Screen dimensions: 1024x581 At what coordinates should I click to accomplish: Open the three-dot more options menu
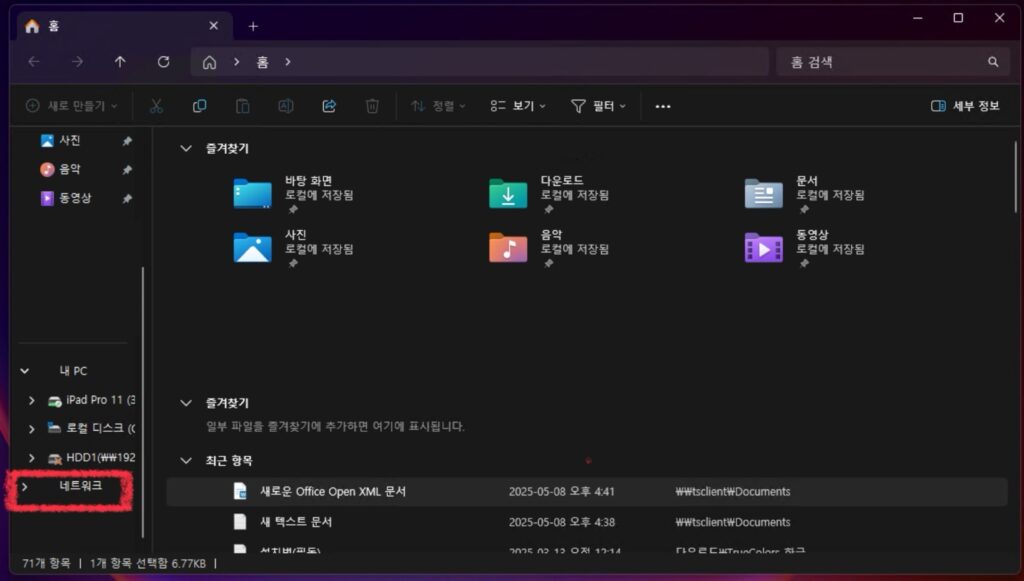(663, 106)
